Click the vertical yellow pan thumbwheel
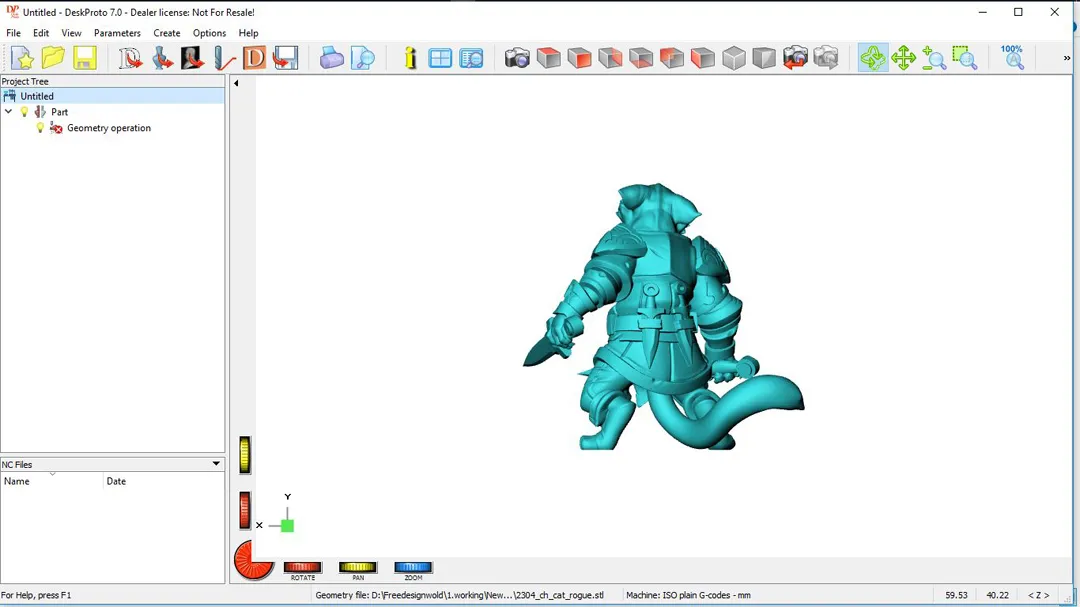1080x607 pixels. 245,455
